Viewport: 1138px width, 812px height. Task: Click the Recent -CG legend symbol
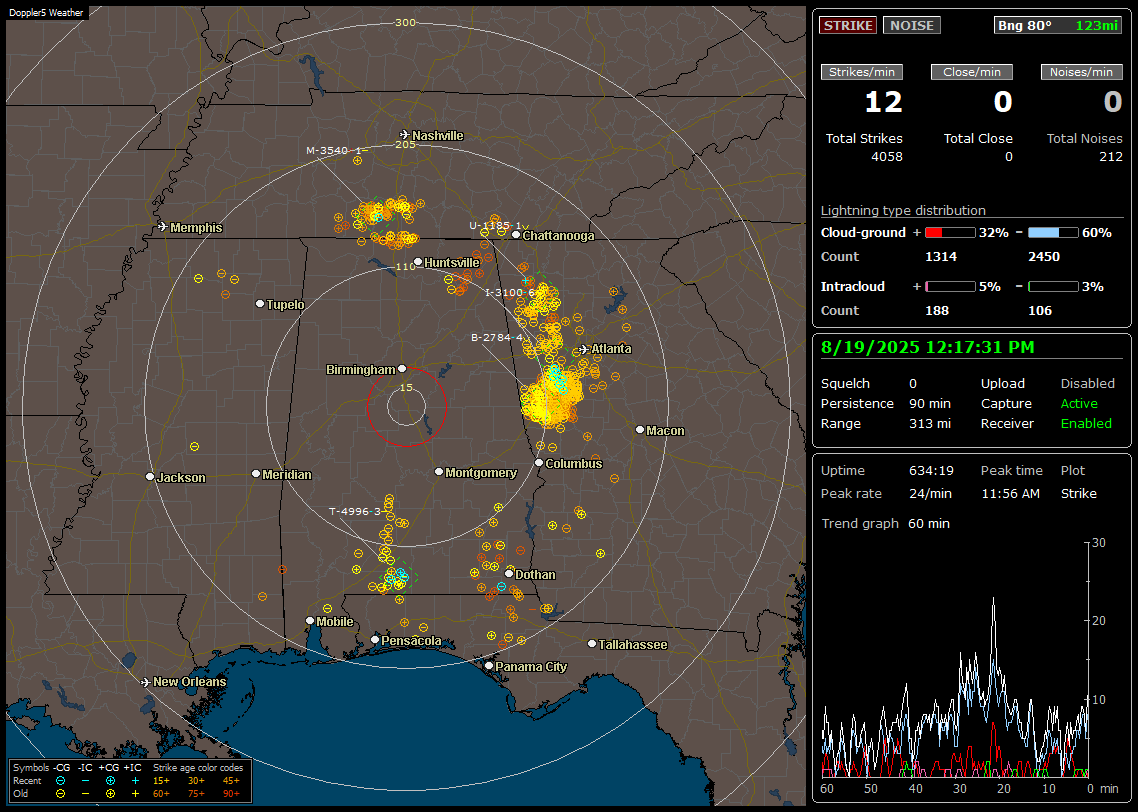60,781
